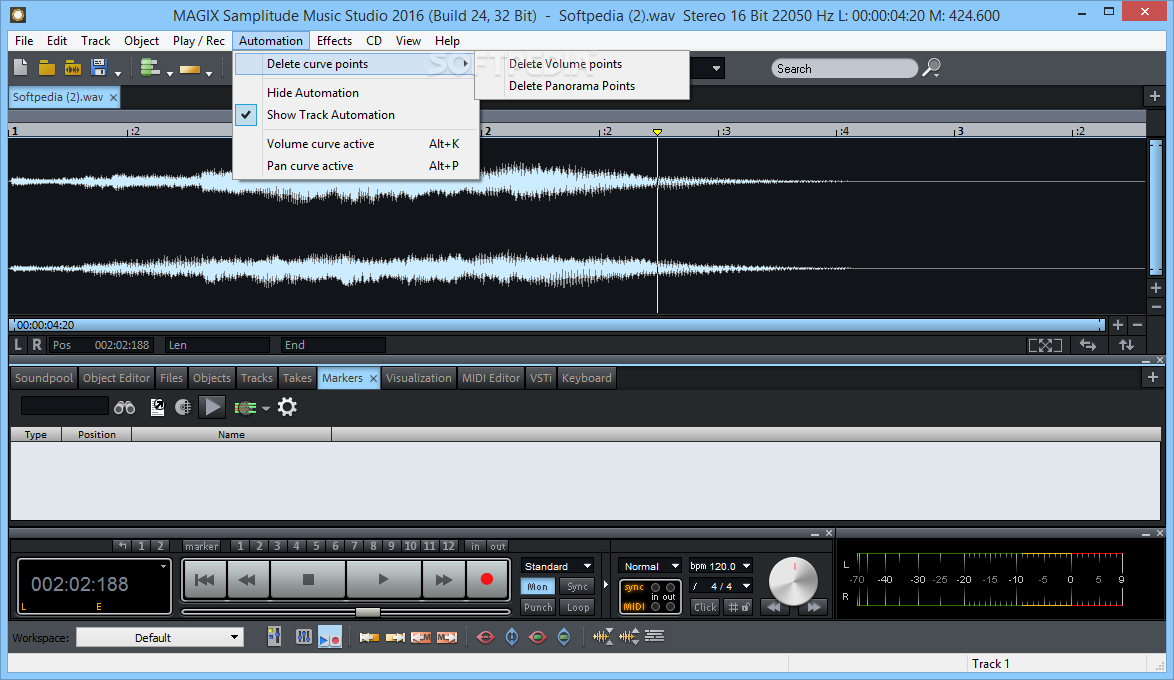The width and height of the screenshot is (1174, 680).
Task: Expand the save icon dropdown arrow
Action: [118, 73]
